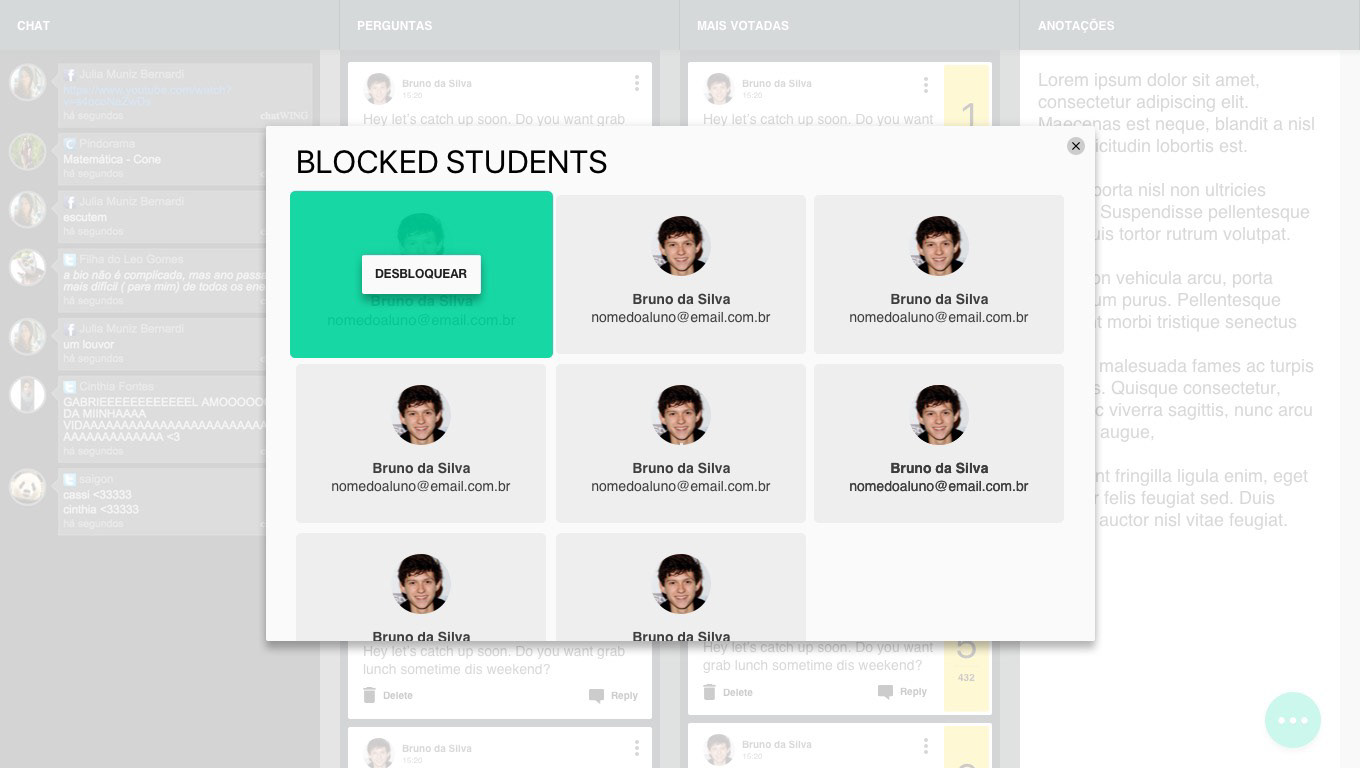
Task: Click Reply in the Mais Votadas column
Action: click(913, 691)
